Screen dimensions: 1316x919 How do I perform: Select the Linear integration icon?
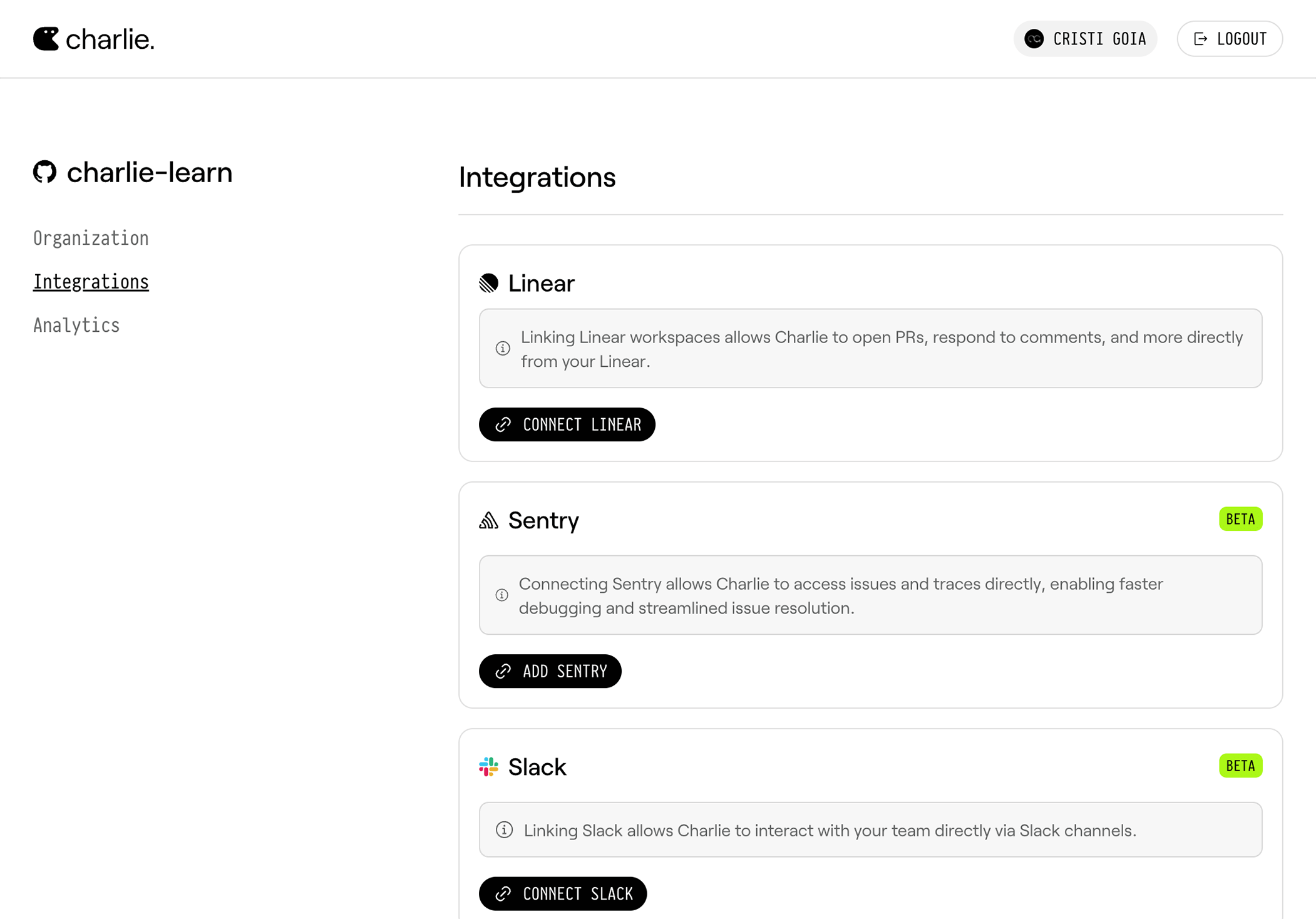[x=490, y=283]
